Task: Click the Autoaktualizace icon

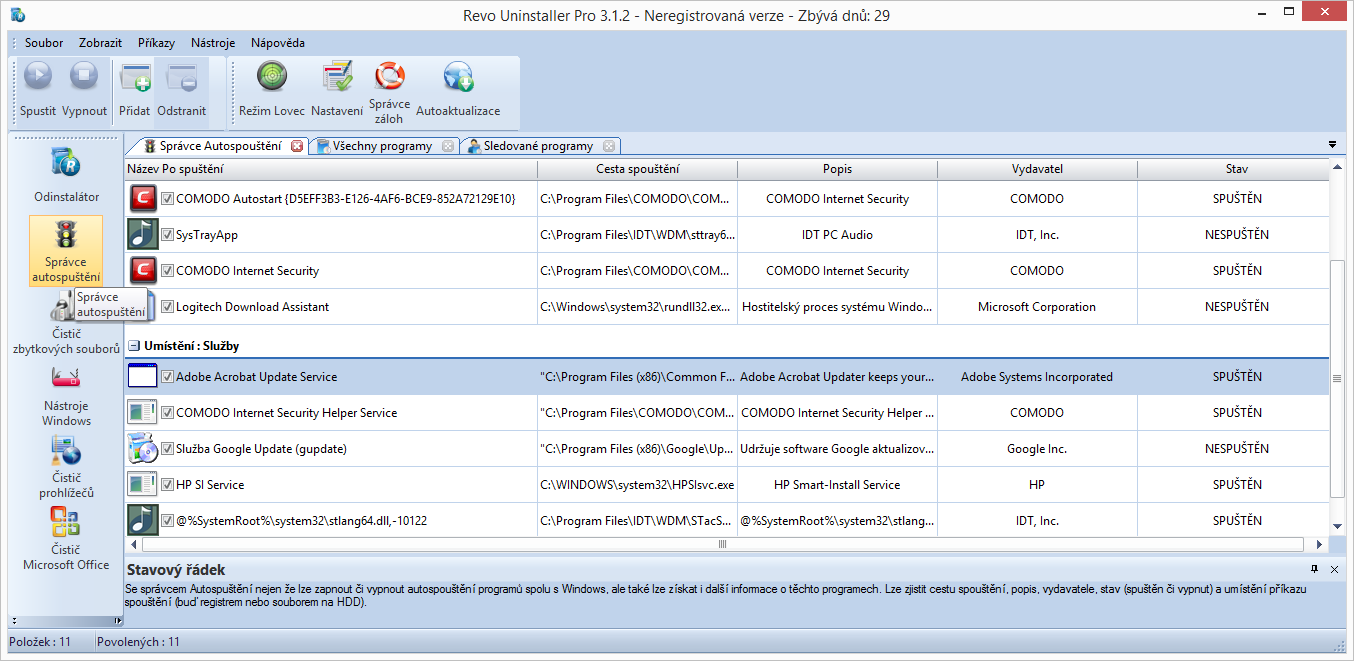Action: pyautogui.click(x=458, y=77)
